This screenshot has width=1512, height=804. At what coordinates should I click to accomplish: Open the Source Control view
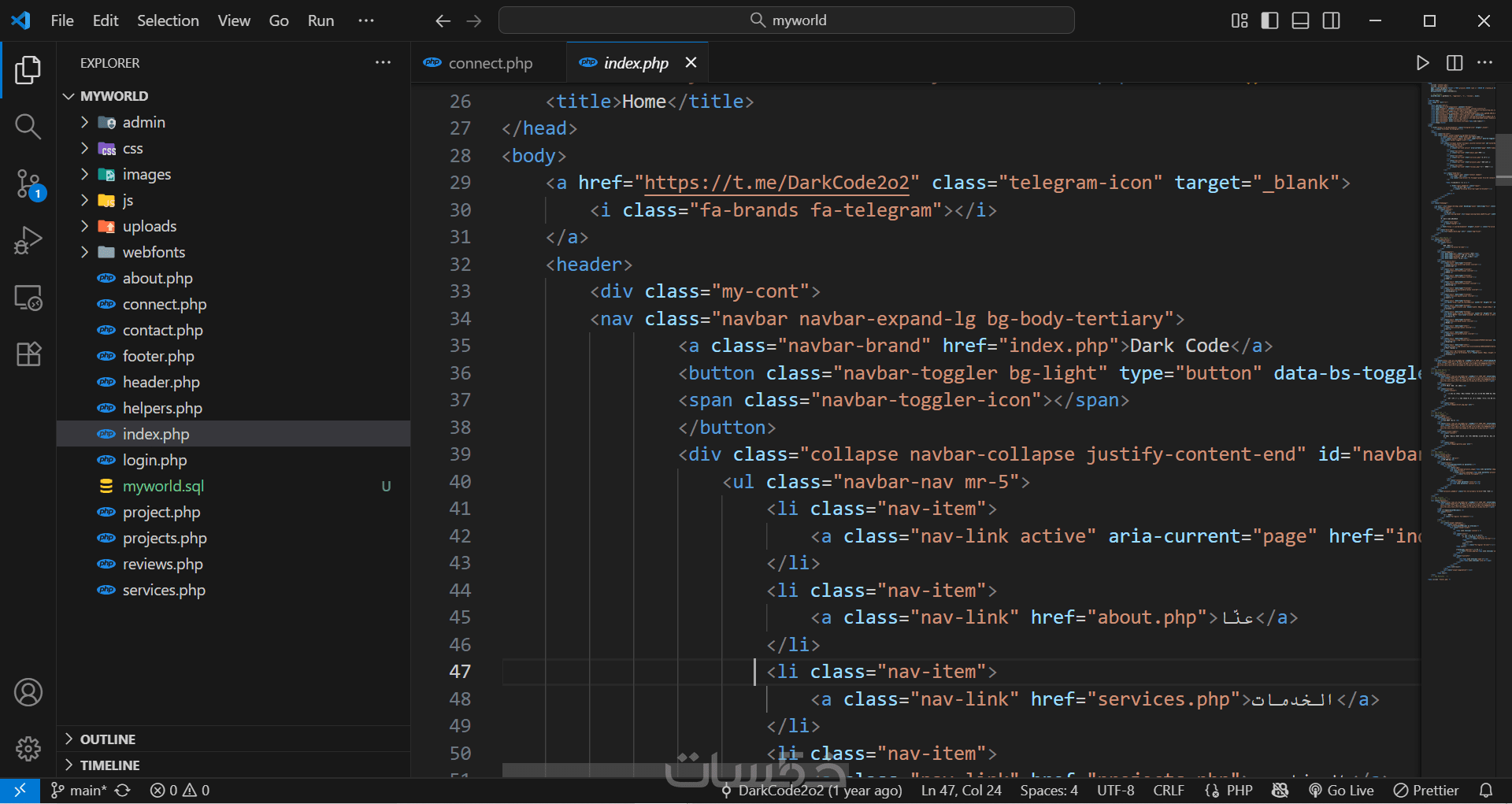coord(28,183)
